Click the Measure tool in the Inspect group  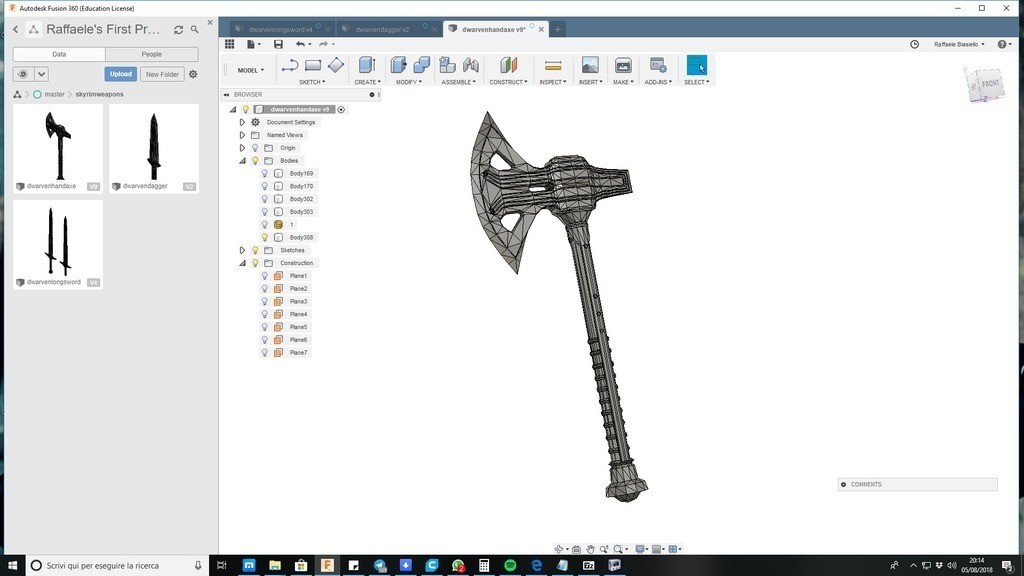click(553, 66)
